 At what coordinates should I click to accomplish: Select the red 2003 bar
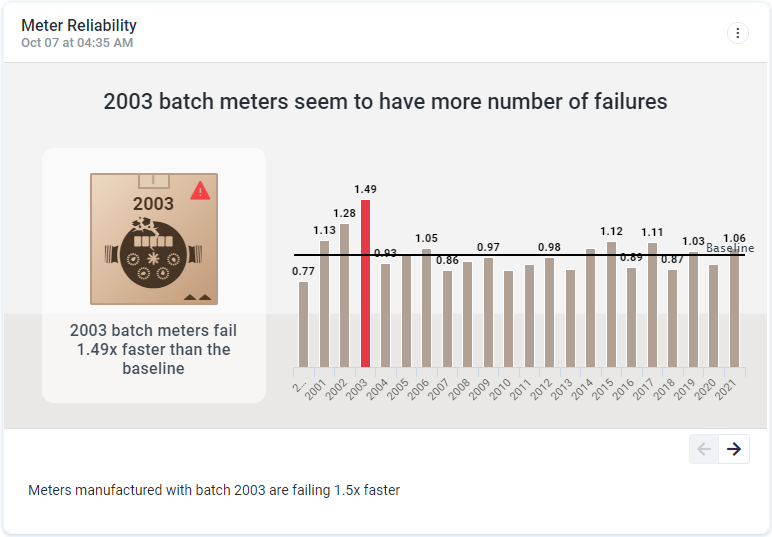[365, 283]
